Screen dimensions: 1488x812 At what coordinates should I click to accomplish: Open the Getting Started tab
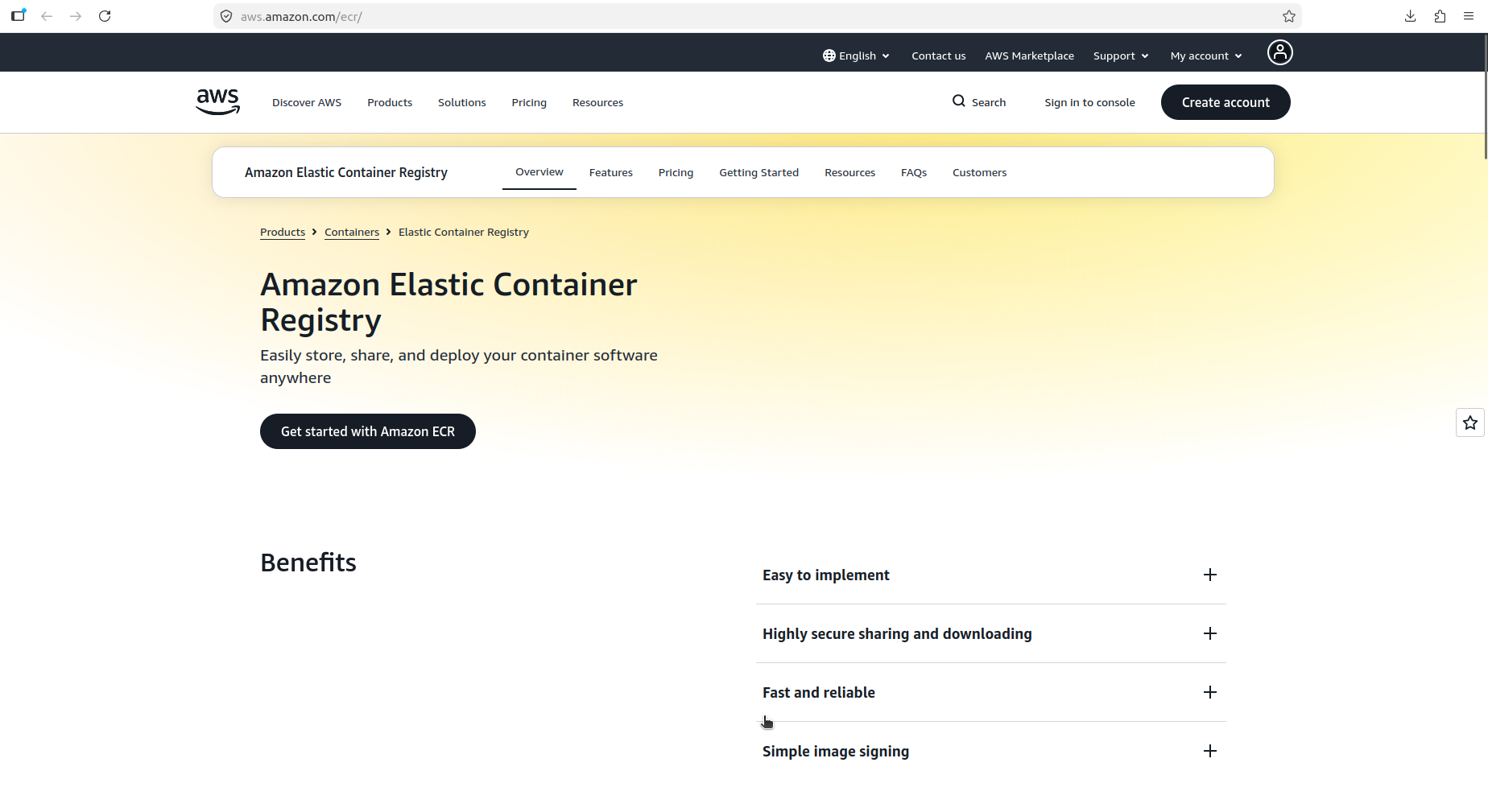[x=758, y=172]
